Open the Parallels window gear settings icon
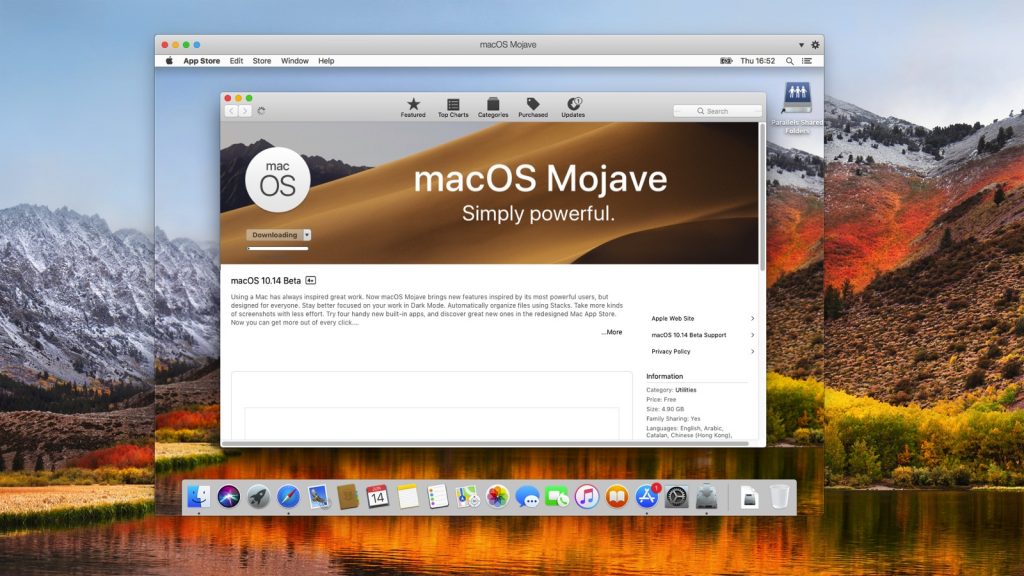1024x576 pixels. (815, 44)
